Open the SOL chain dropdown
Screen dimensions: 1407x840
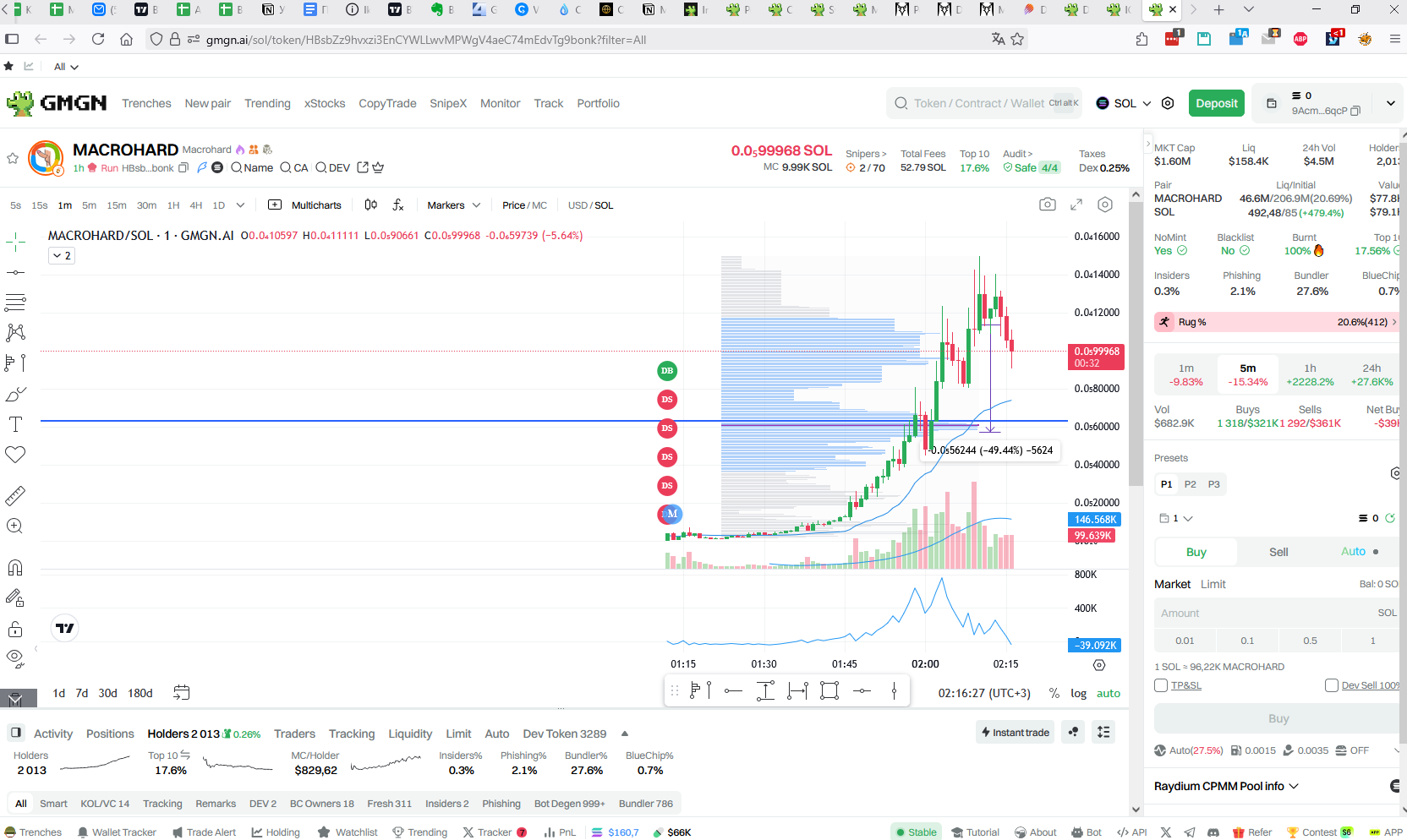tap(1124, 103)
